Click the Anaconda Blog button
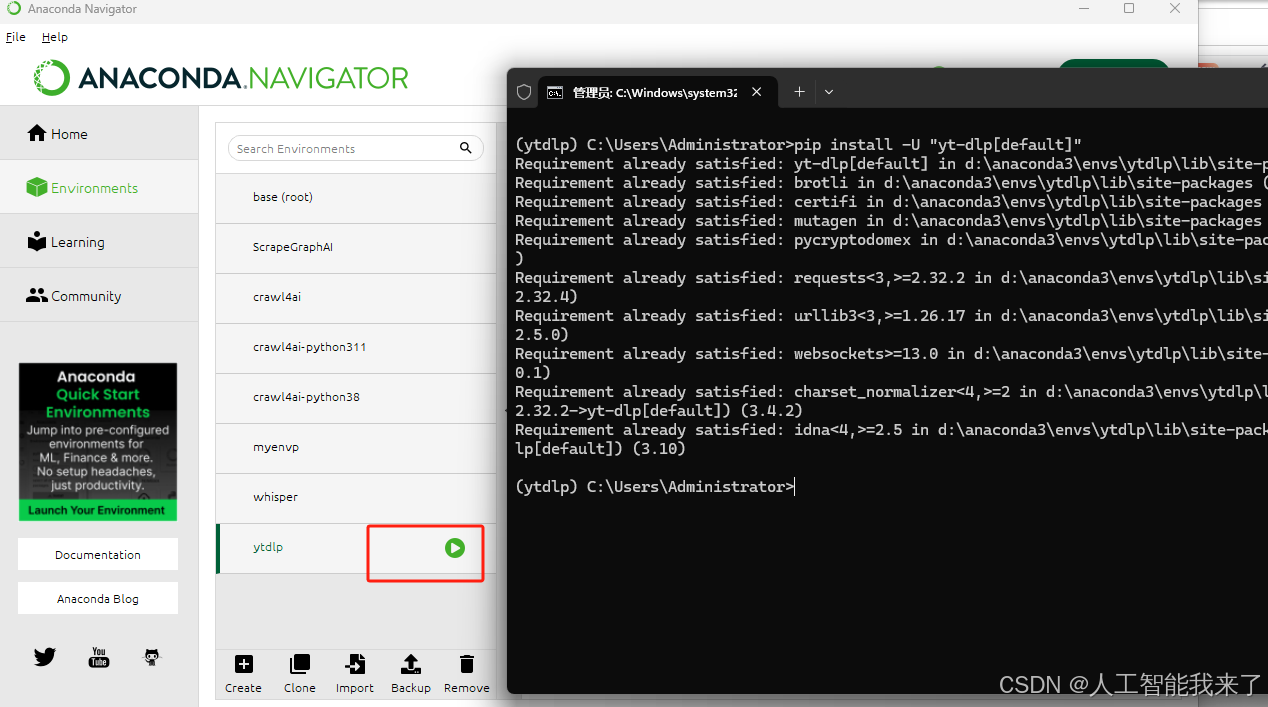This screenshot has width=1268, height=707. 98,598
